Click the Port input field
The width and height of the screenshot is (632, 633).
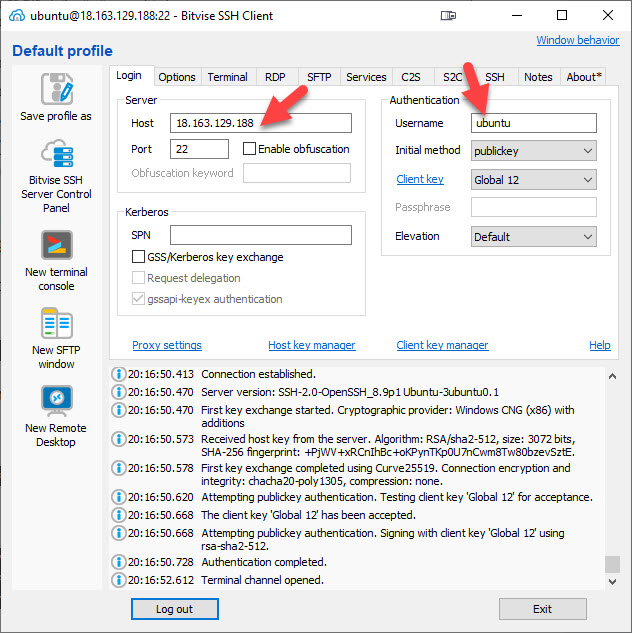click(x=199, y=149)
